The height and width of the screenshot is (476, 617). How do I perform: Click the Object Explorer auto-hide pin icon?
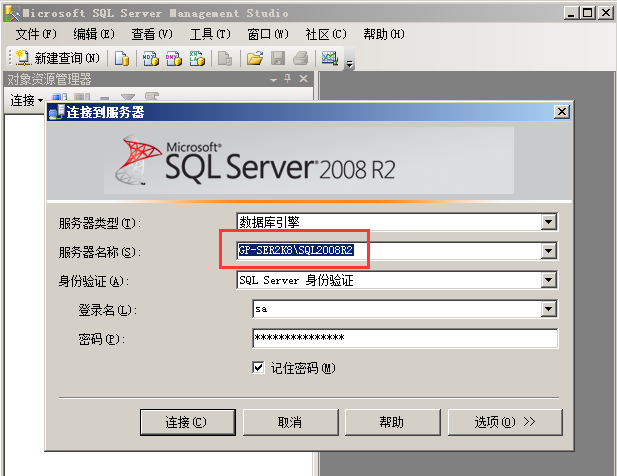[x=288, y=79]
